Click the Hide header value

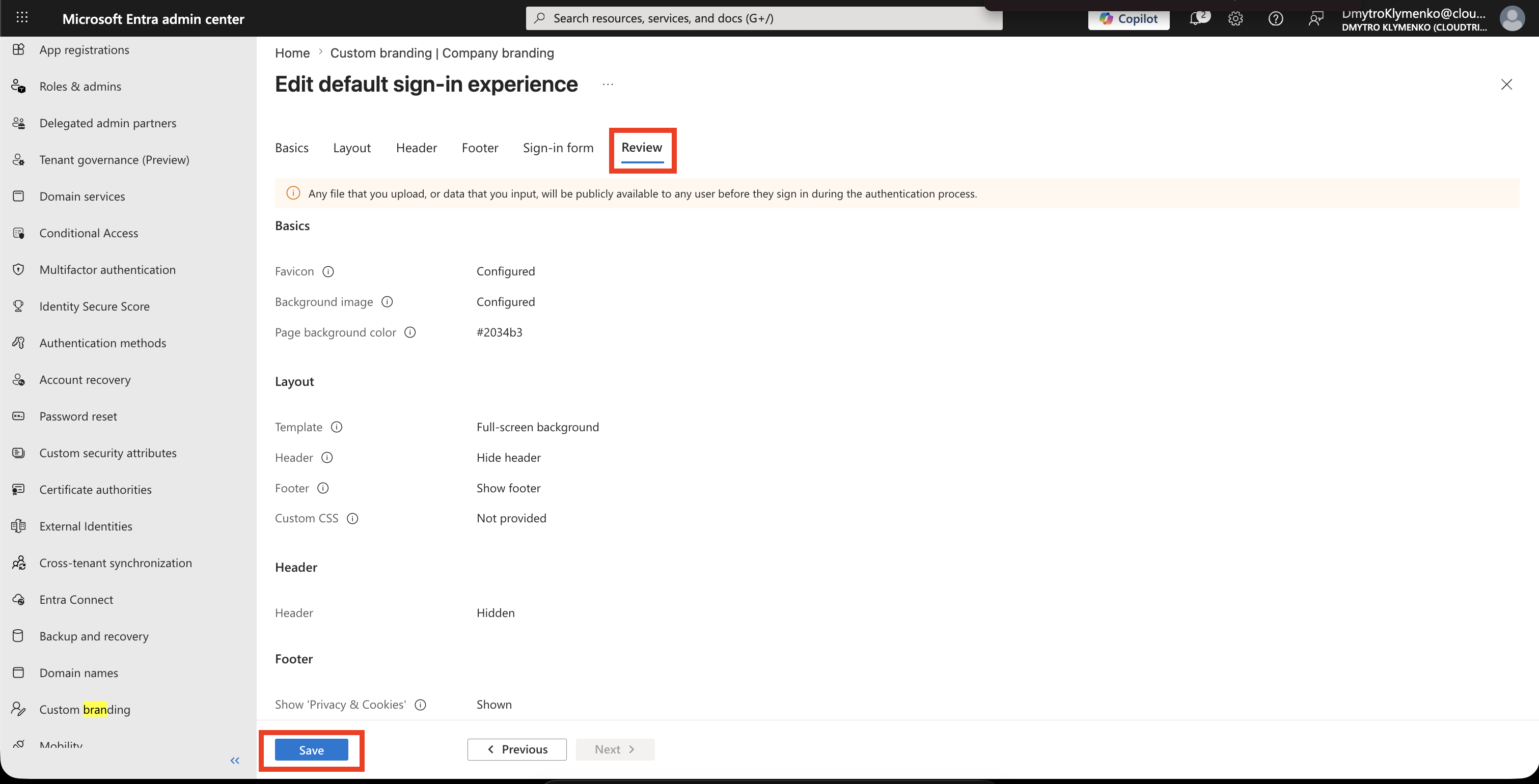click(x=508, y=458)
